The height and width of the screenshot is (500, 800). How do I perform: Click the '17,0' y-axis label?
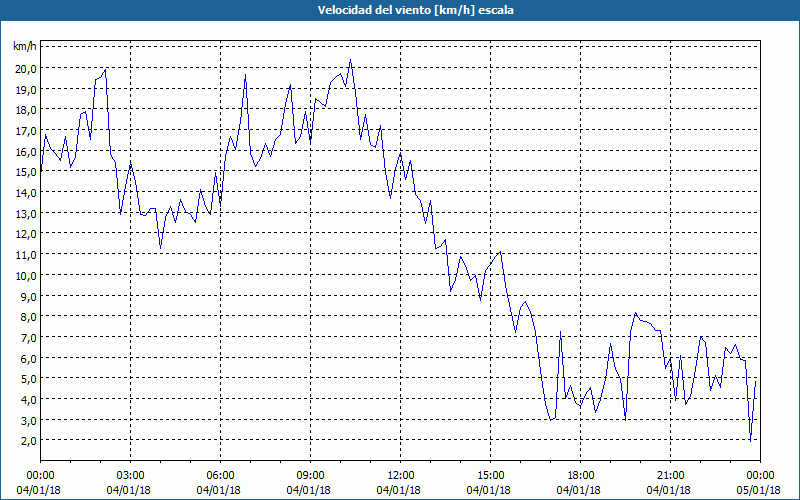[26, 131]
